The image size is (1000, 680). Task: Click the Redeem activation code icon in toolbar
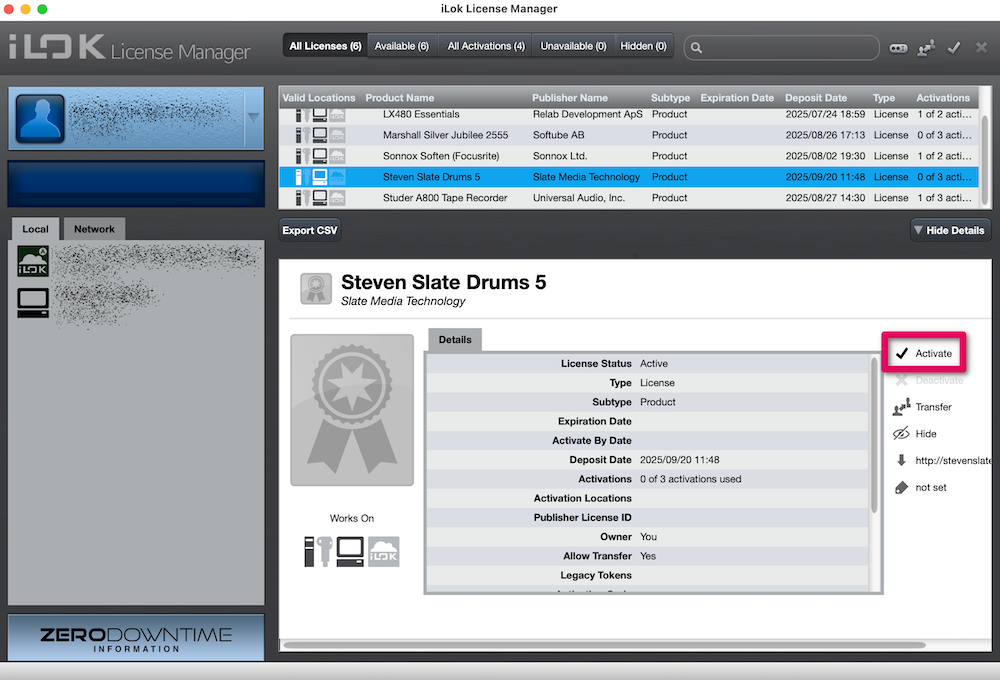click(899, 47)
